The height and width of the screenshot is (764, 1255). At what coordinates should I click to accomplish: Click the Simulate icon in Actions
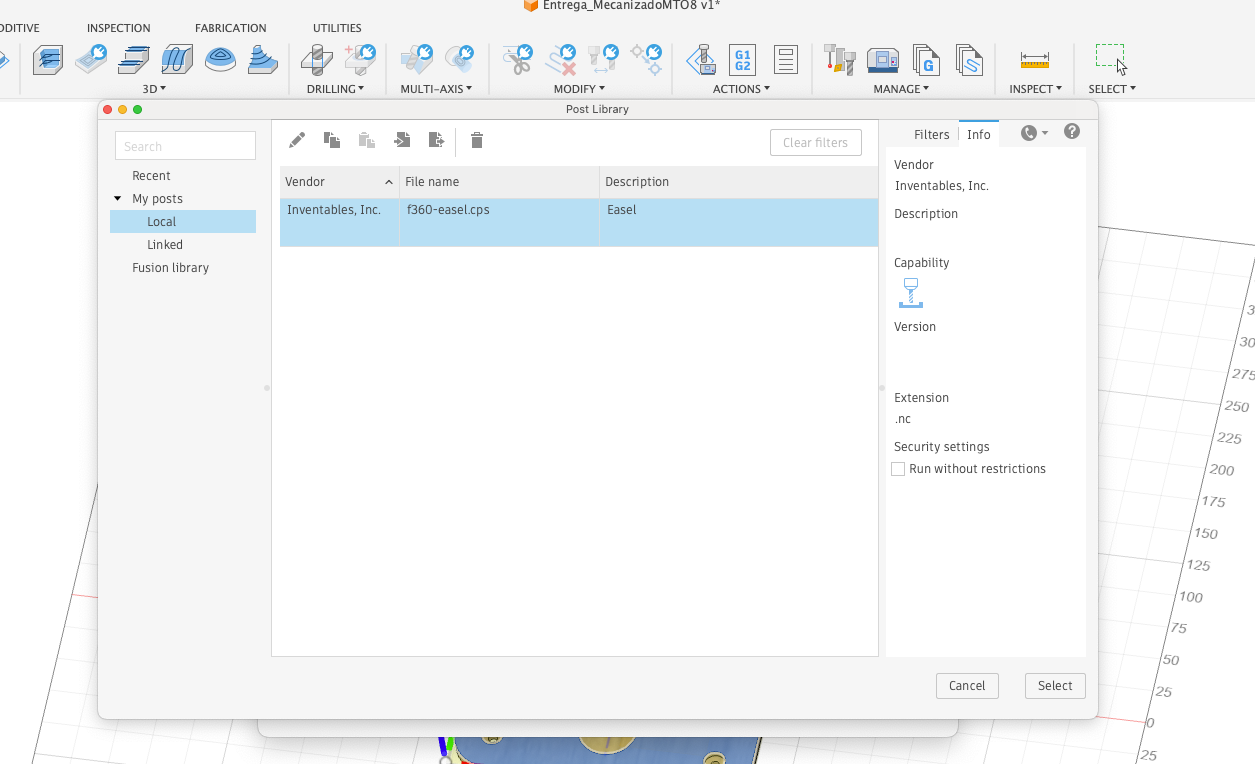702,60
